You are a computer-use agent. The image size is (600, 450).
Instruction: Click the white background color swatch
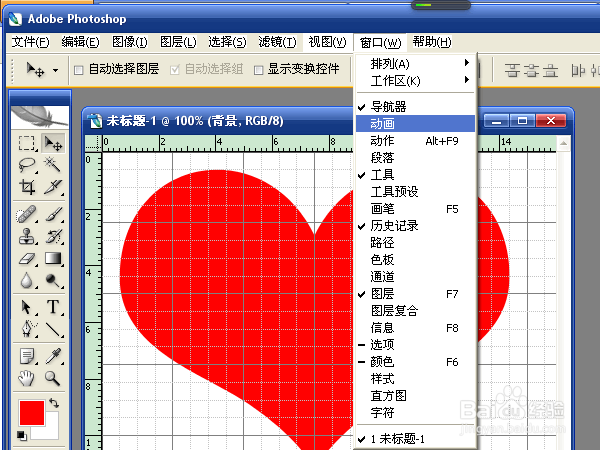tap(49, 430)
